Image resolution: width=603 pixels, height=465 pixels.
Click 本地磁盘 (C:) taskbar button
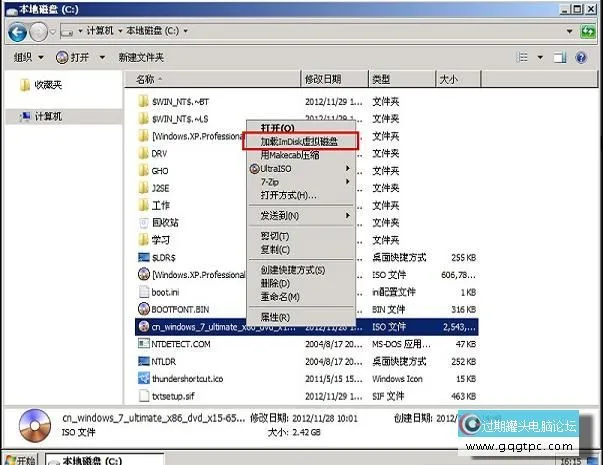105,460
